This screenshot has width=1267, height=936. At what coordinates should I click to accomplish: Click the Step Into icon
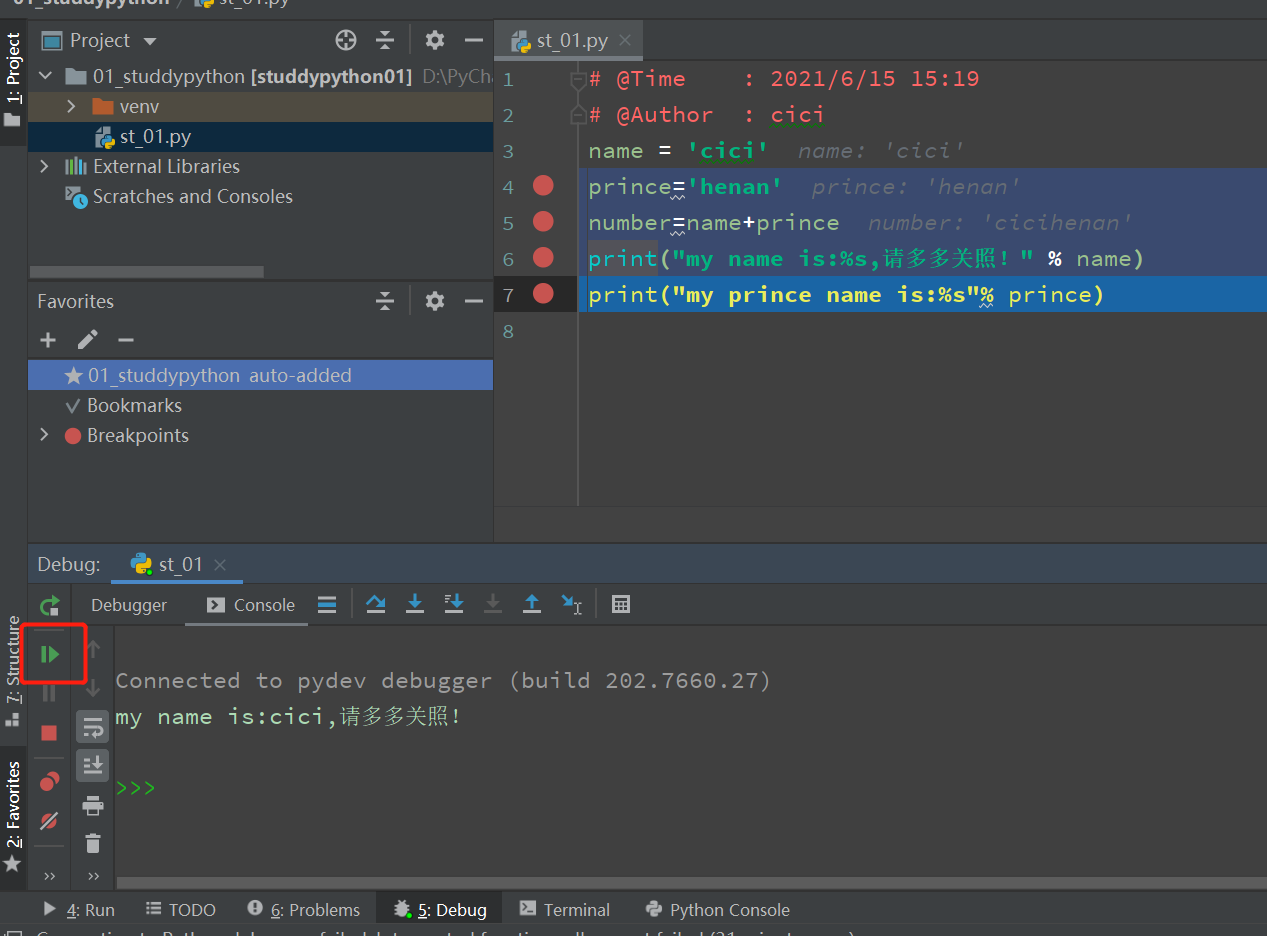415,604
